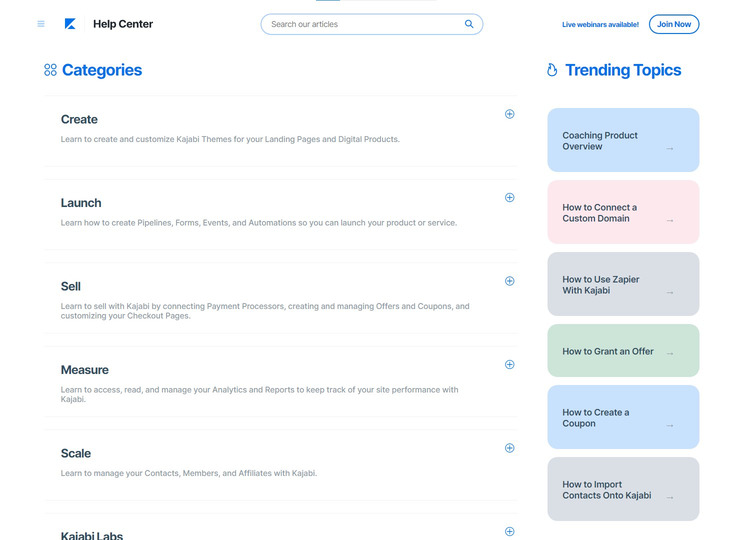755x540 pixels.
Task: Click the Help Center title
Action: tap(123, 24)
